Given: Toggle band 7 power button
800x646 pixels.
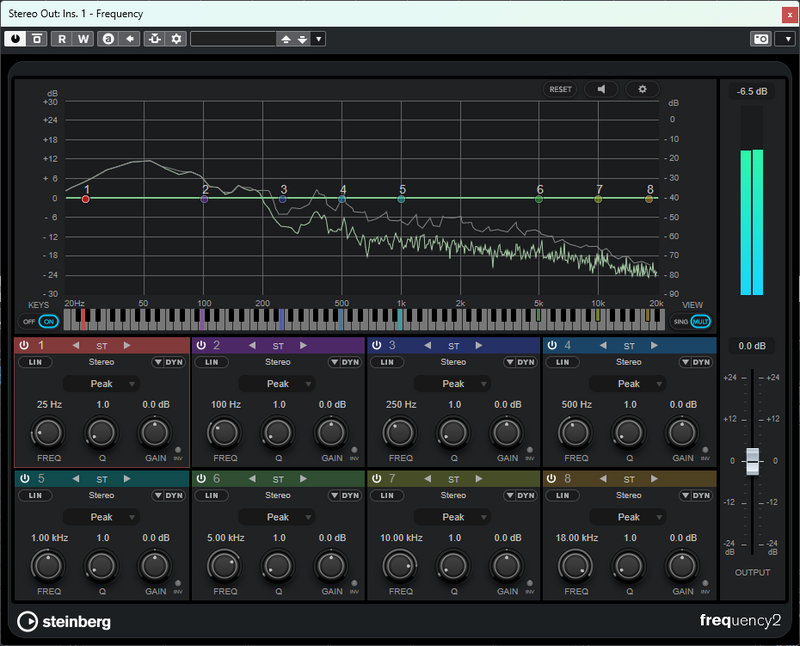Looking at the screenshot, I should tap(377, 479).
